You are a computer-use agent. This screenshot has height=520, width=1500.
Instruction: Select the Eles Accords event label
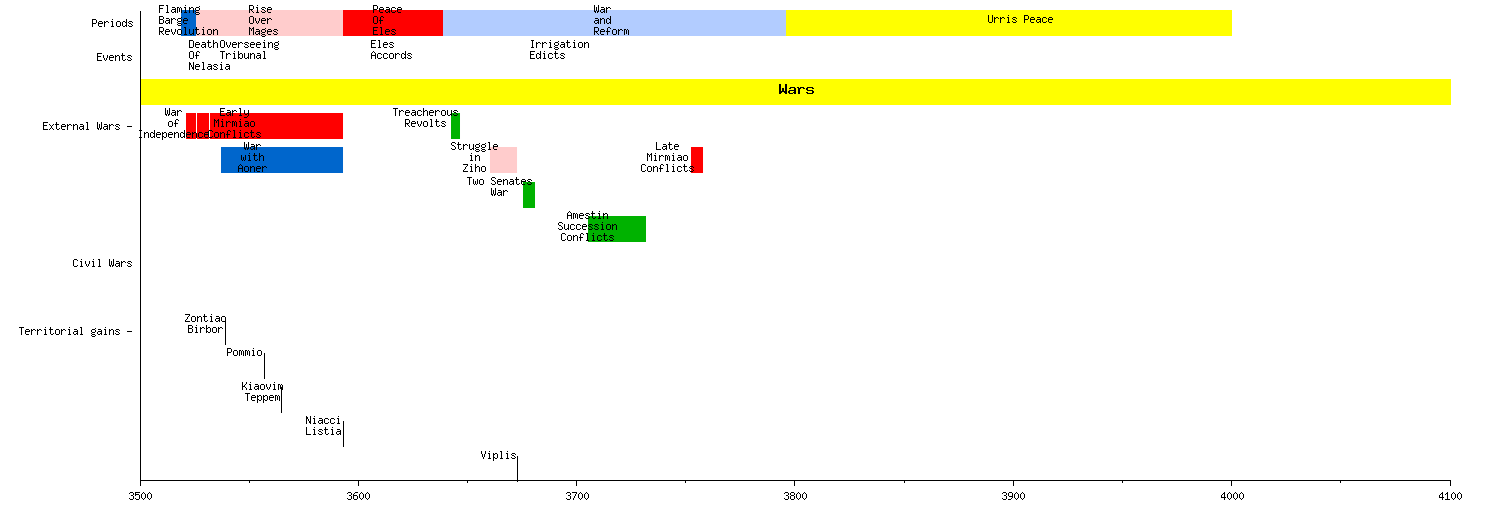[391, 50]
